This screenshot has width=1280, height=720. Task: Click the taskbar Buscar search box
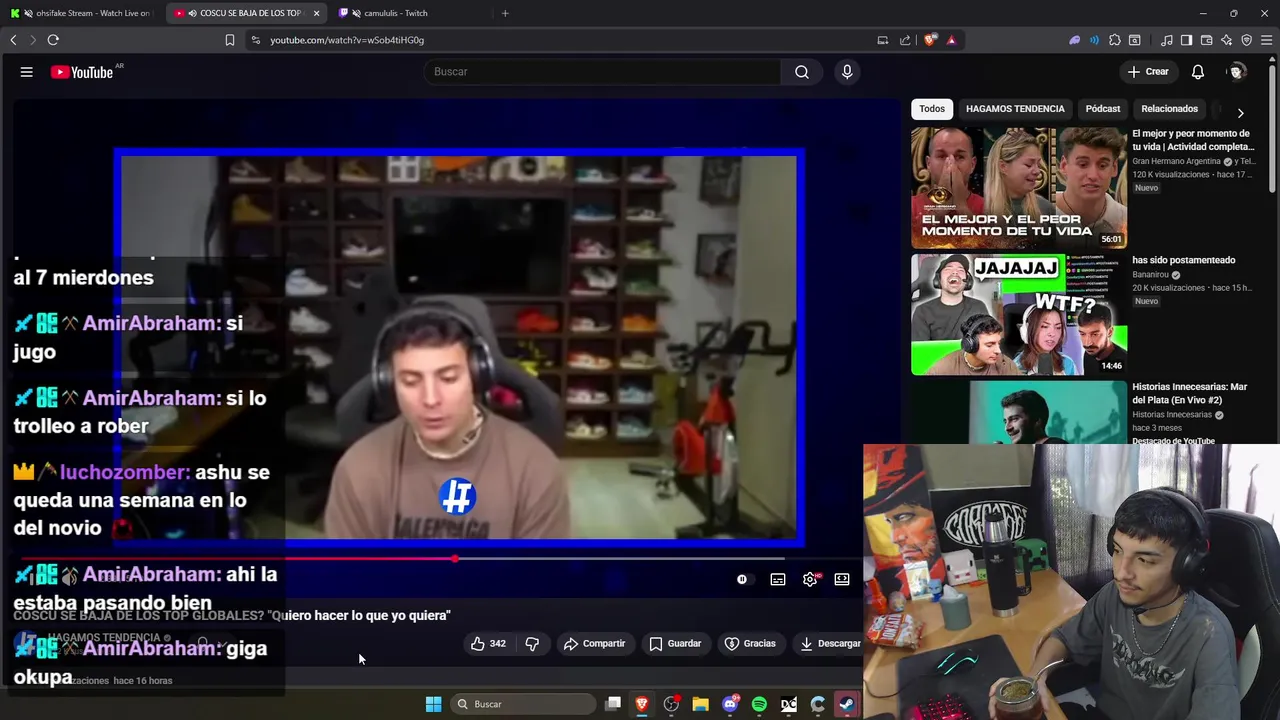coord(522,704)
